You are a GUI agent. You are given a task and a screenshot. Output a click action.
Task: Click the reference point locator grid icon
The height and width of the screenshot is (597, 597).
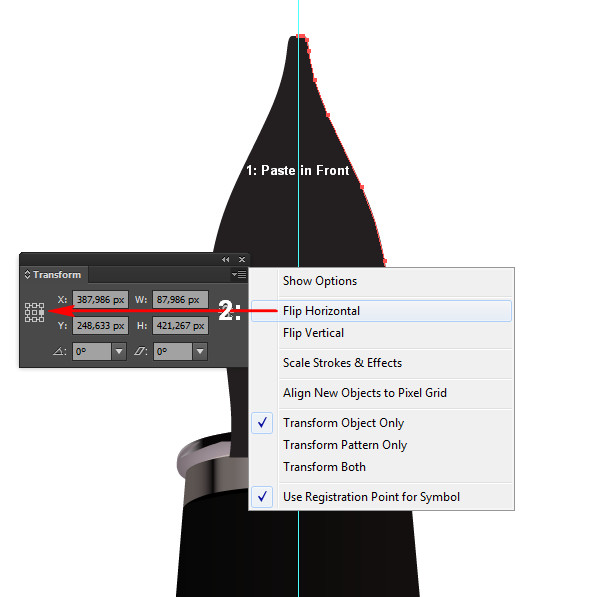(34, 313)
